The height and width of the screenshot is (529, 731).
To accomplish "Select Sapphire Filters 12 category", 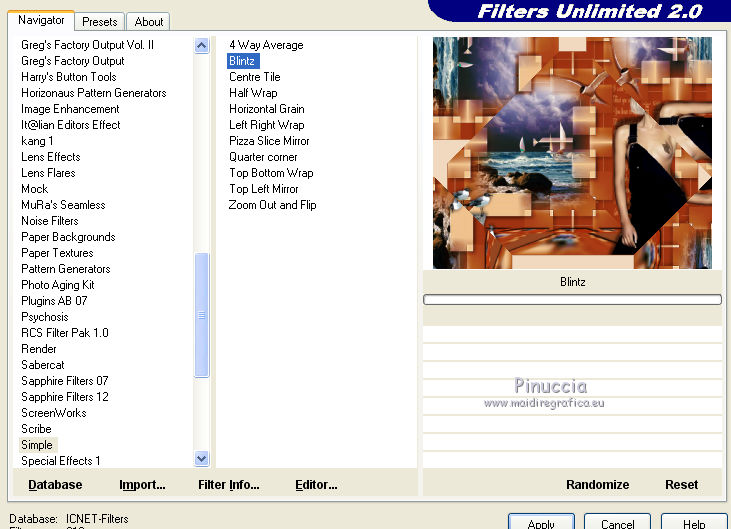I will (65, 397).
